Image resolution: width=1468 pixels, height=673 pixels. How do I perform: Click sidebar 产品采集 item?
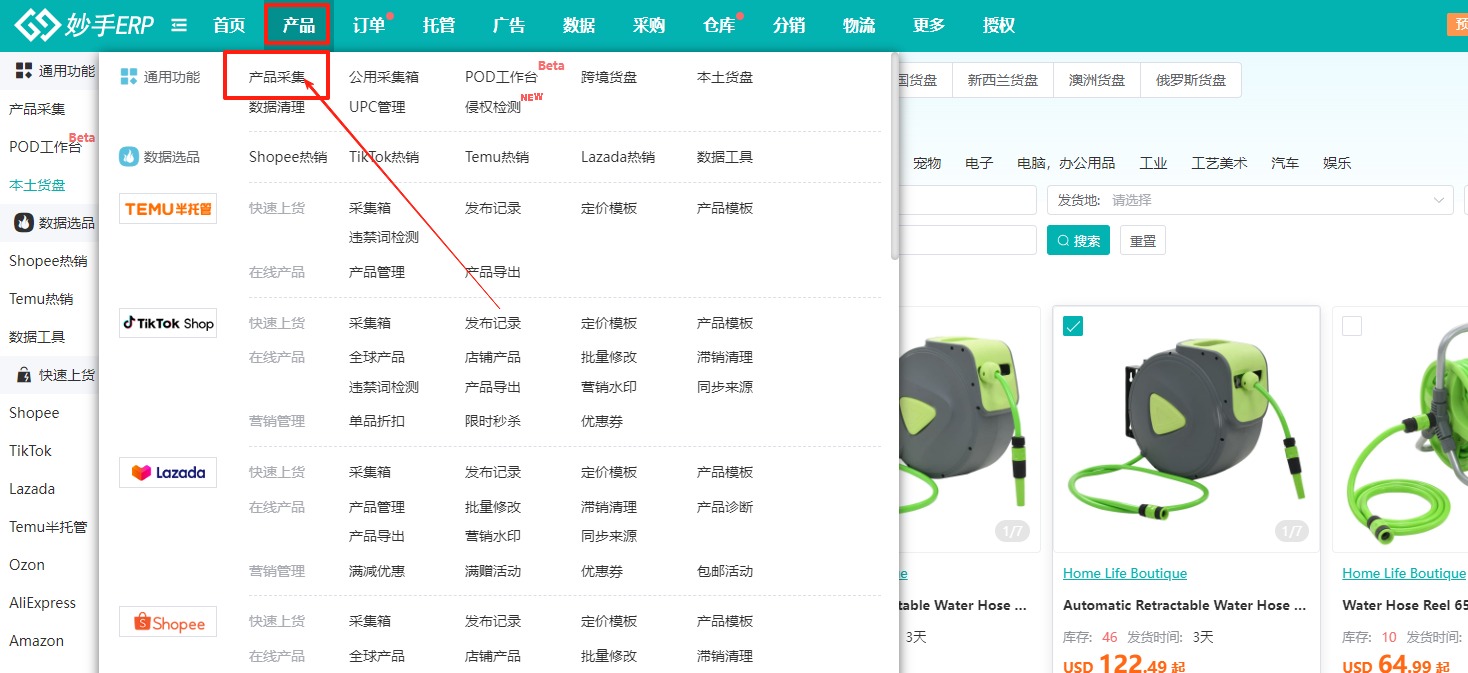click(37, 109)
